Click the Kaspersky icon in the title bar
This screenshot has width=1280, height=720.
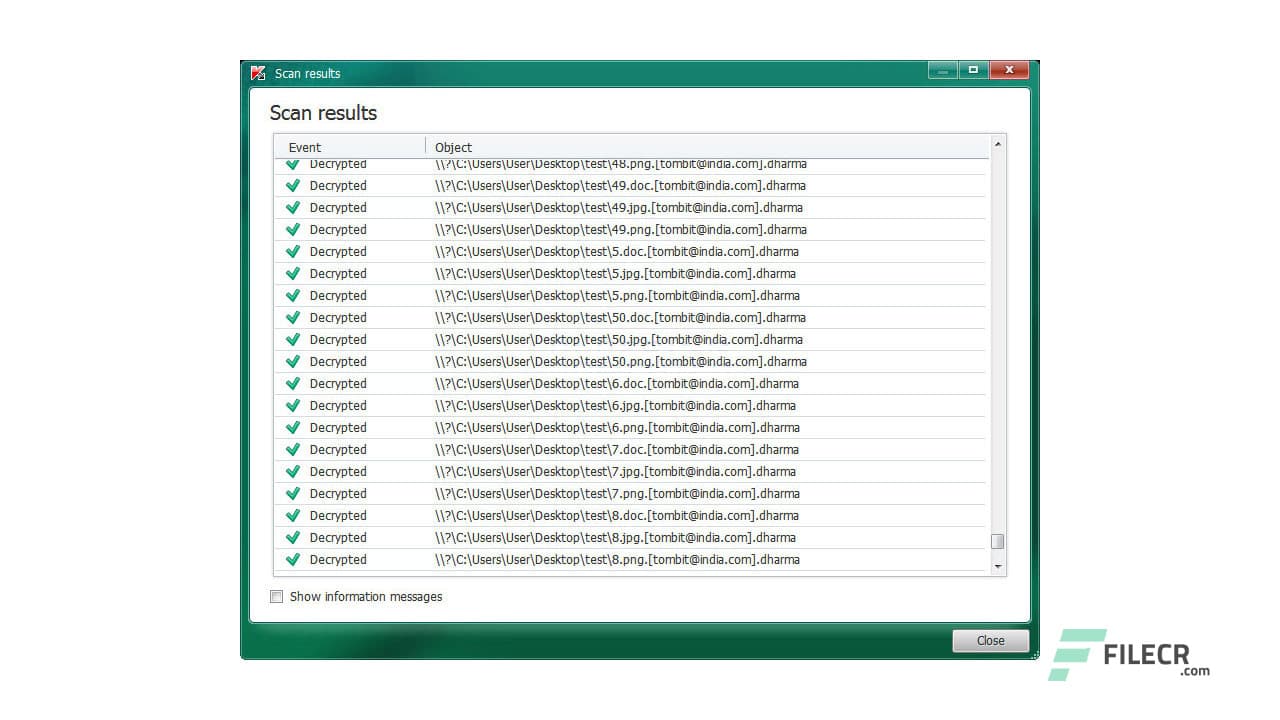258,72
